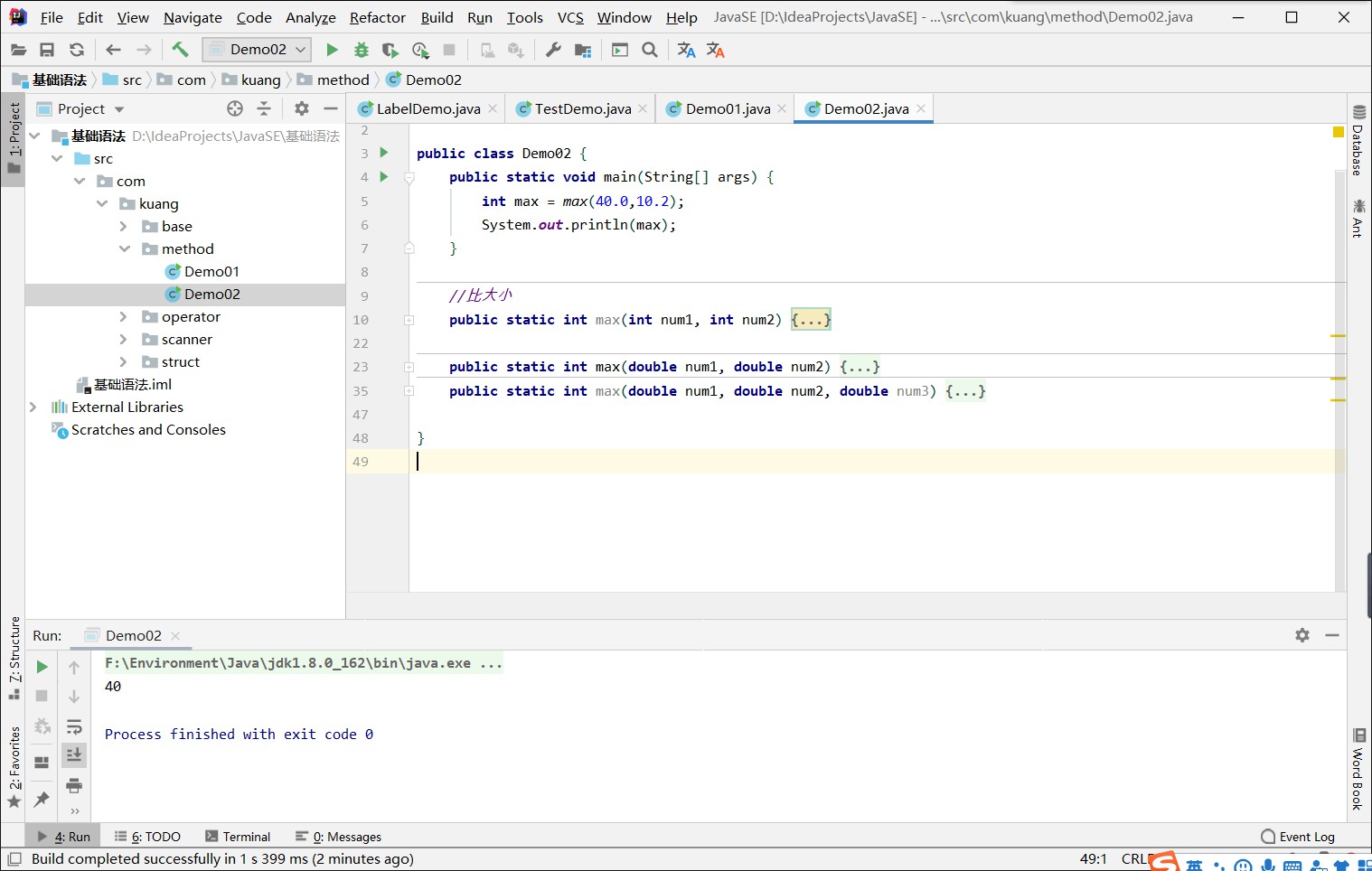Open the Database side panel
The width and height of the screenshot is (1372, 871).
[1358, 141]
